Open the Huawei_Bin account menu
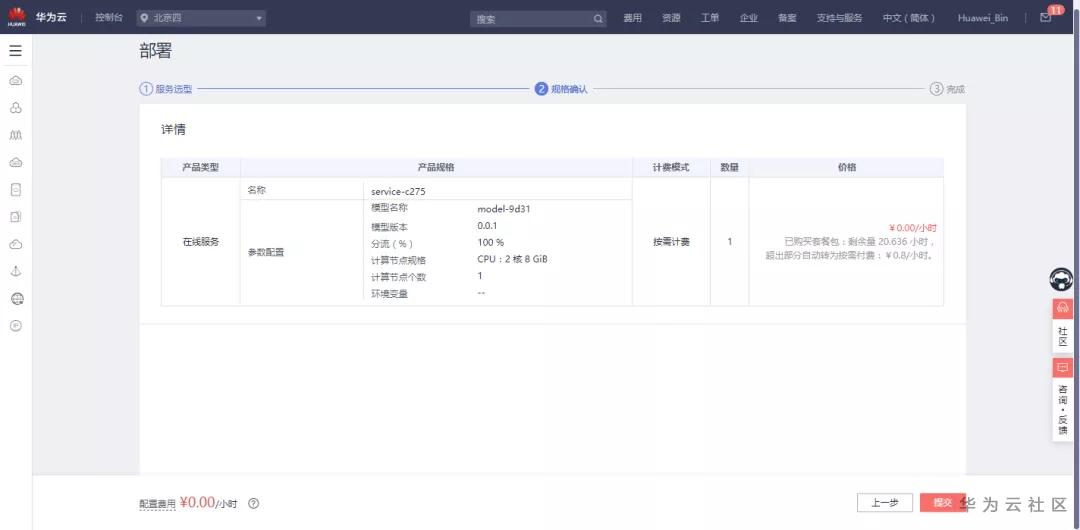 click(x=983, y=19)
